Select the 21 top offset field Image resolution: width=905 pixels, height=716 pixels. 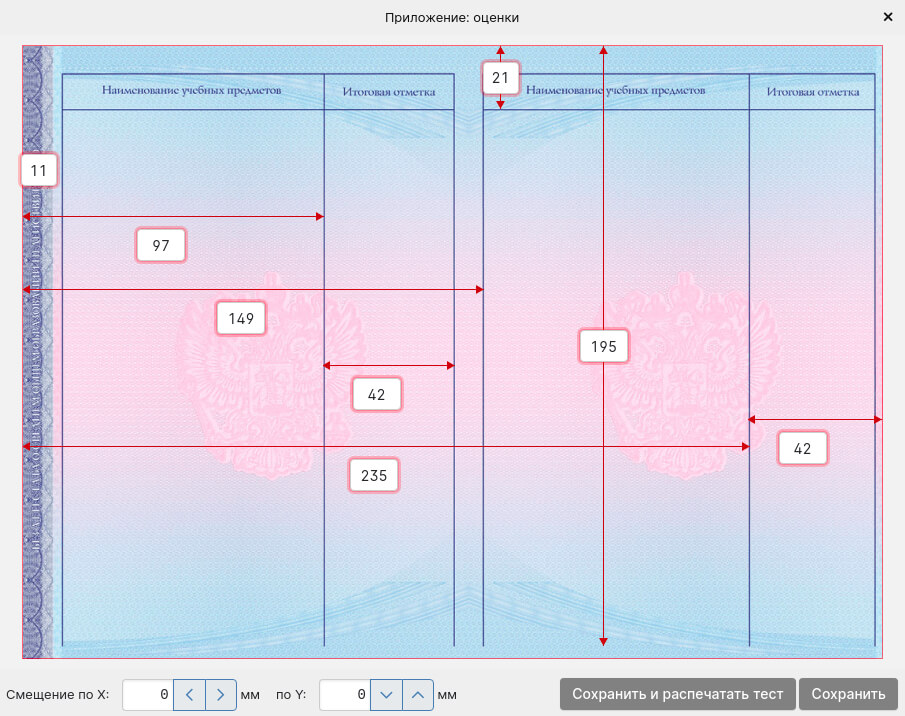click(500, 78)
